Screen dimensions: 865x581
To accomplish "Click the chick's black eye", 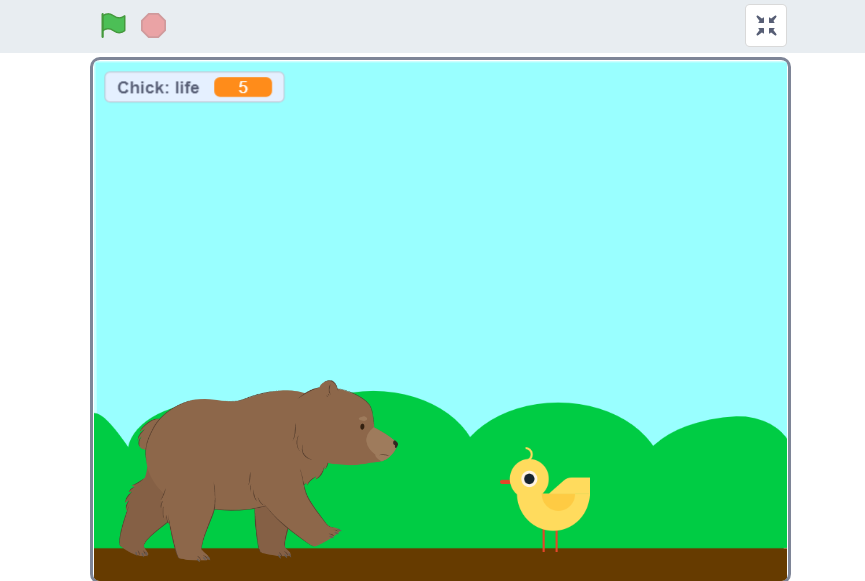I will pos(529,479).
